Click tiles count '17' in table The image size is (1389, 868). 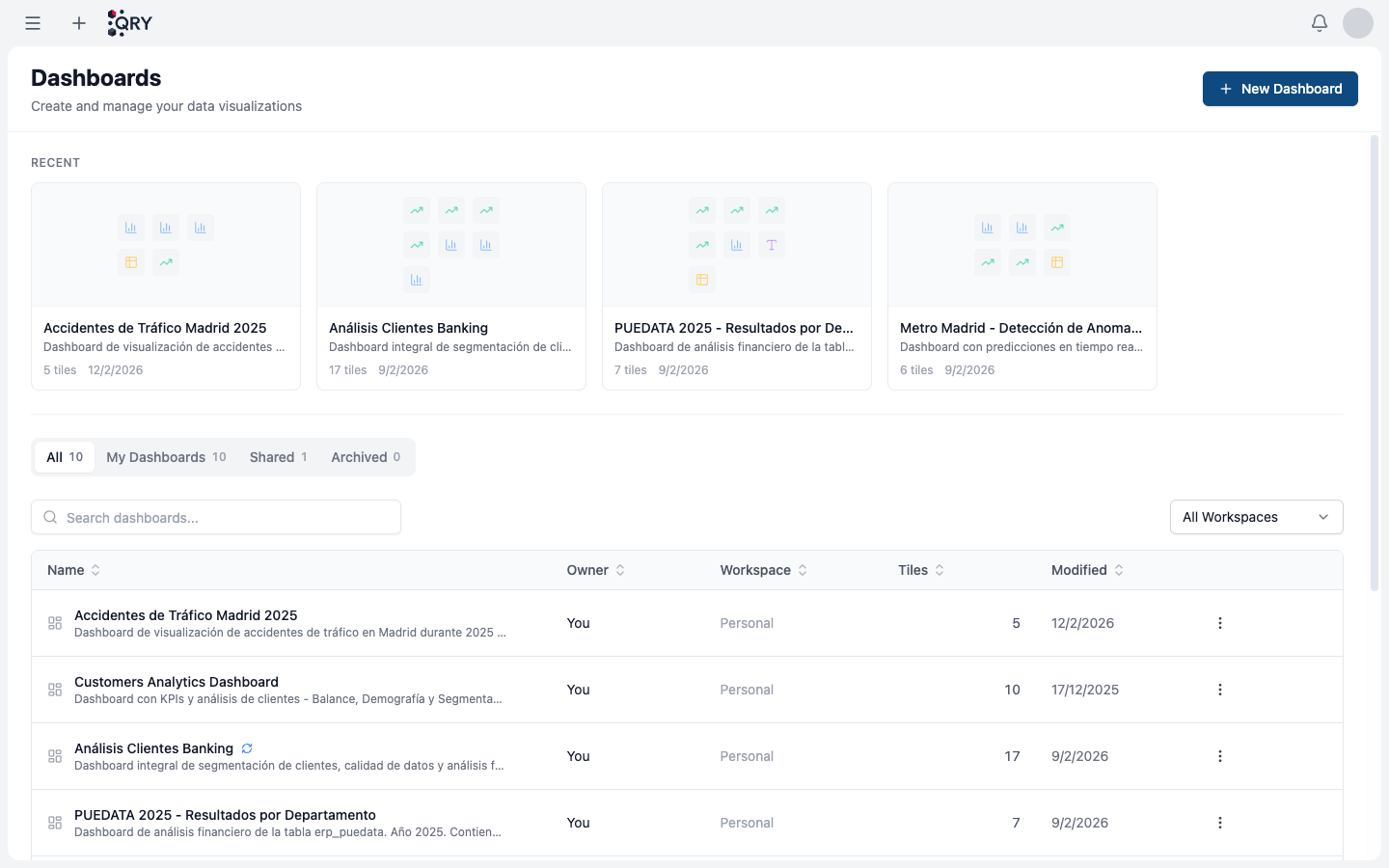point(1012,756)
